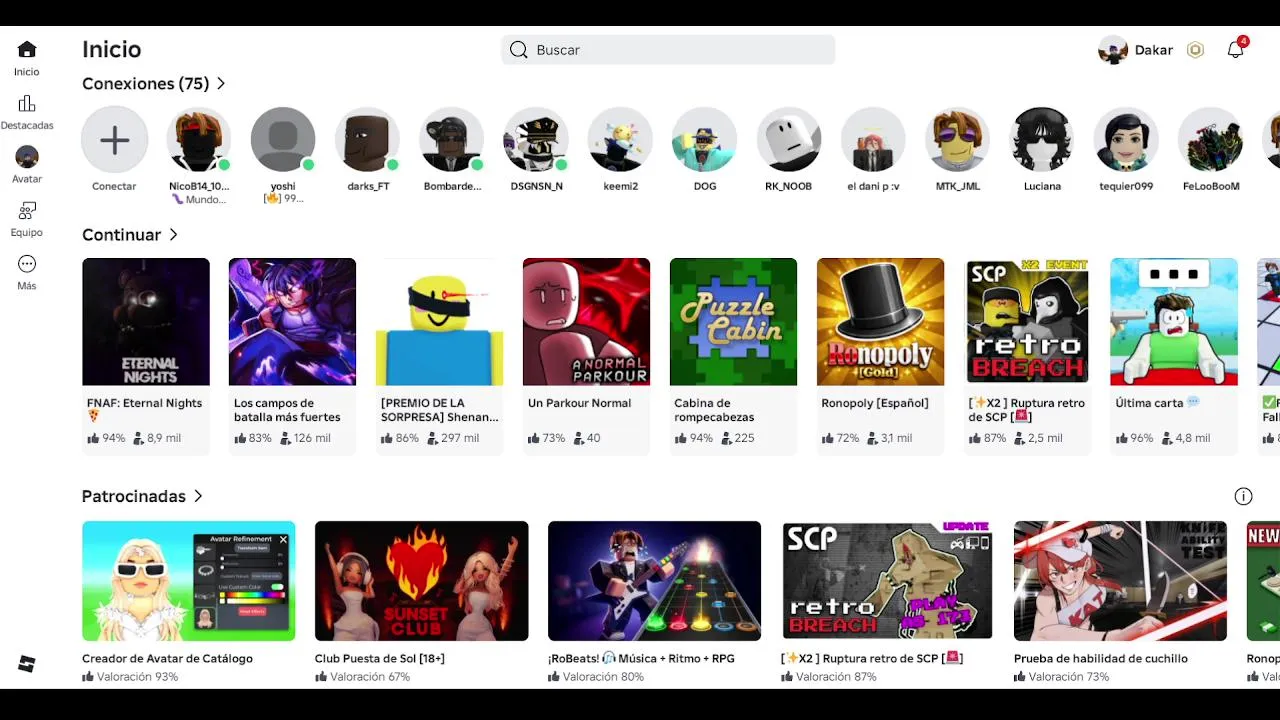Screen dimensions: 1280x720
Task: Select friend yoshi's avatar
Action: 283,140
